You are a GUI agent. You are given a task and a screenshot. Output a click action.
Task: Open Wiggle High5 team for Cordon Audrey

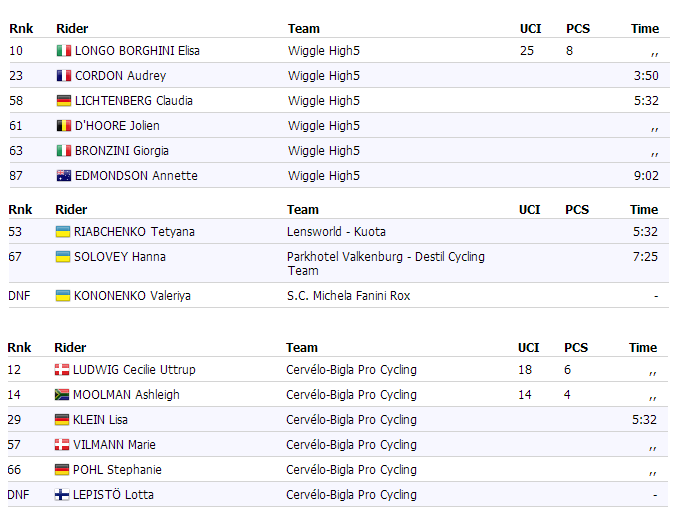(323, 76)
